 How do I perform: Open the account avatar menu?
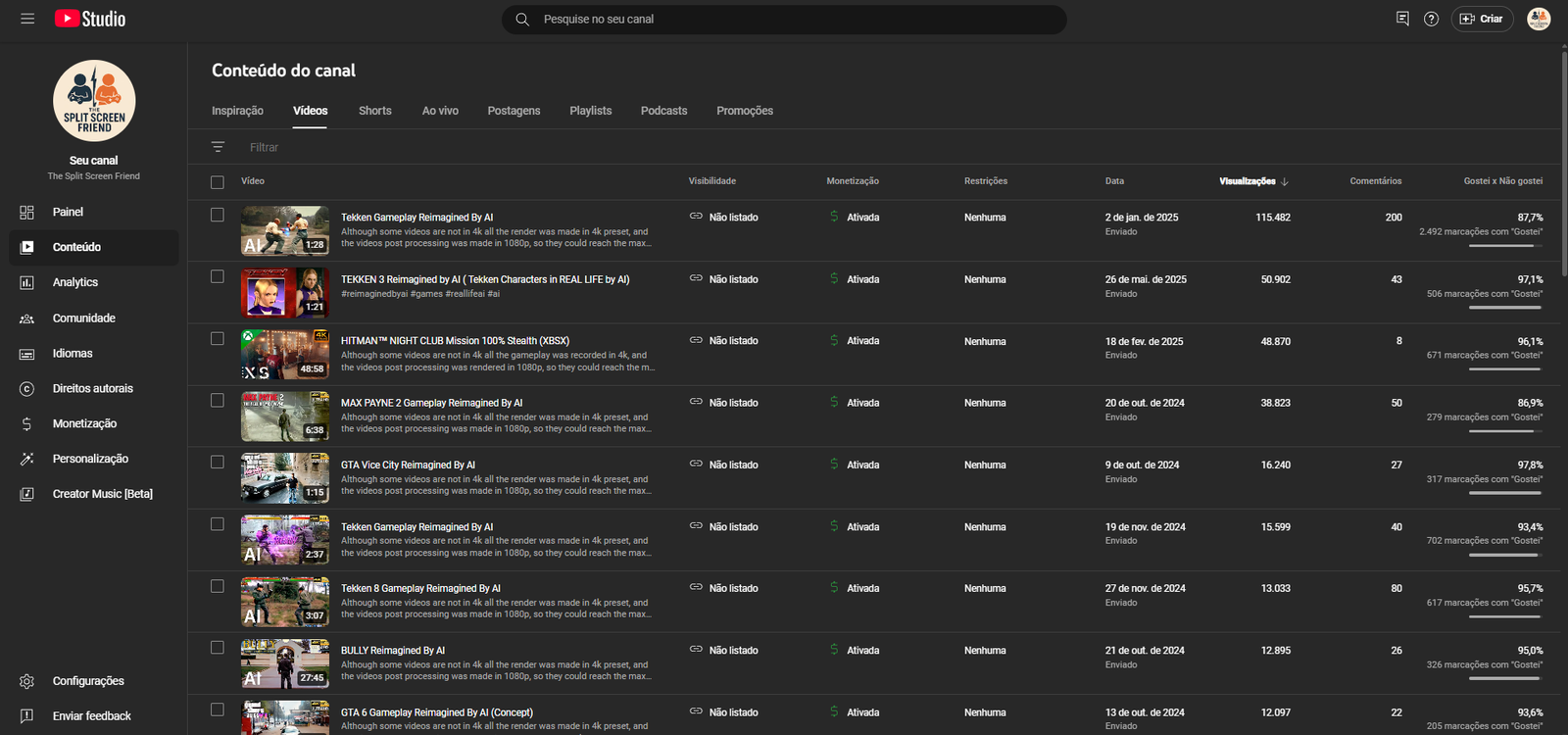1539,19
